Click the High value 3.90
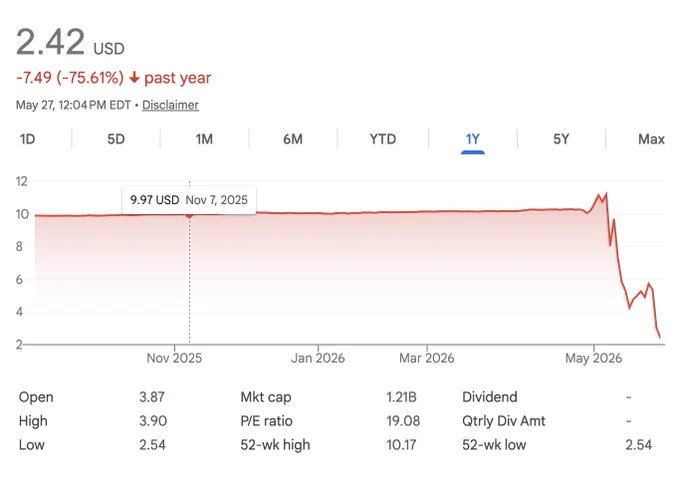 pyautogui.click(x=153, y=421)
